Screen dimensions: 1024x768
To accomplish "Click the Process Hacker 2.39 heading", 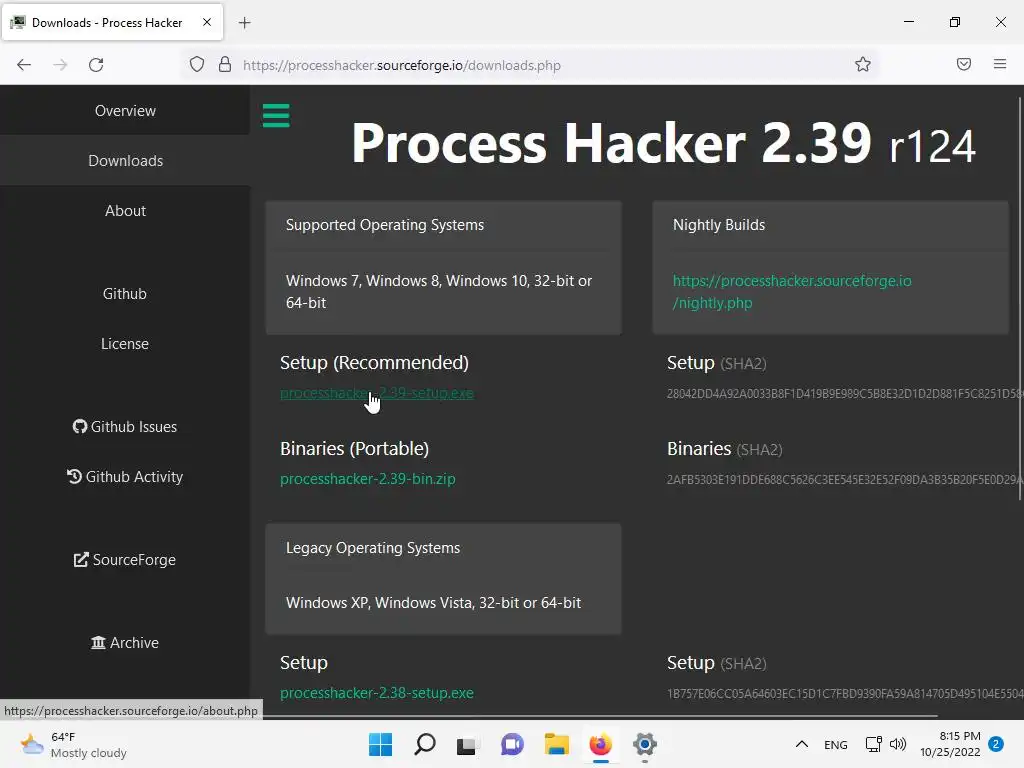I will point(663,143).
